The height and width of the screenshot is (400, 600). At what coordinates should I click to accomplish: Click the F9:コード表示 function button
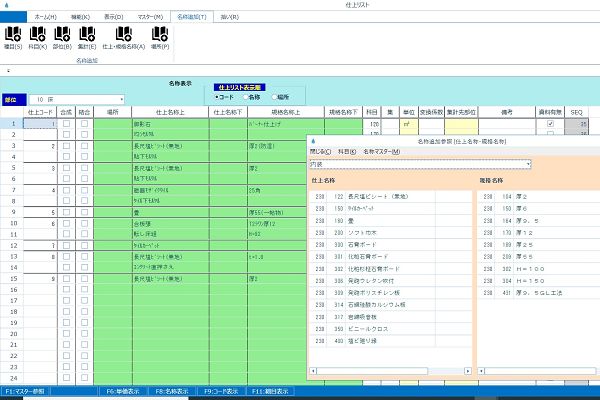click(221, 391)
